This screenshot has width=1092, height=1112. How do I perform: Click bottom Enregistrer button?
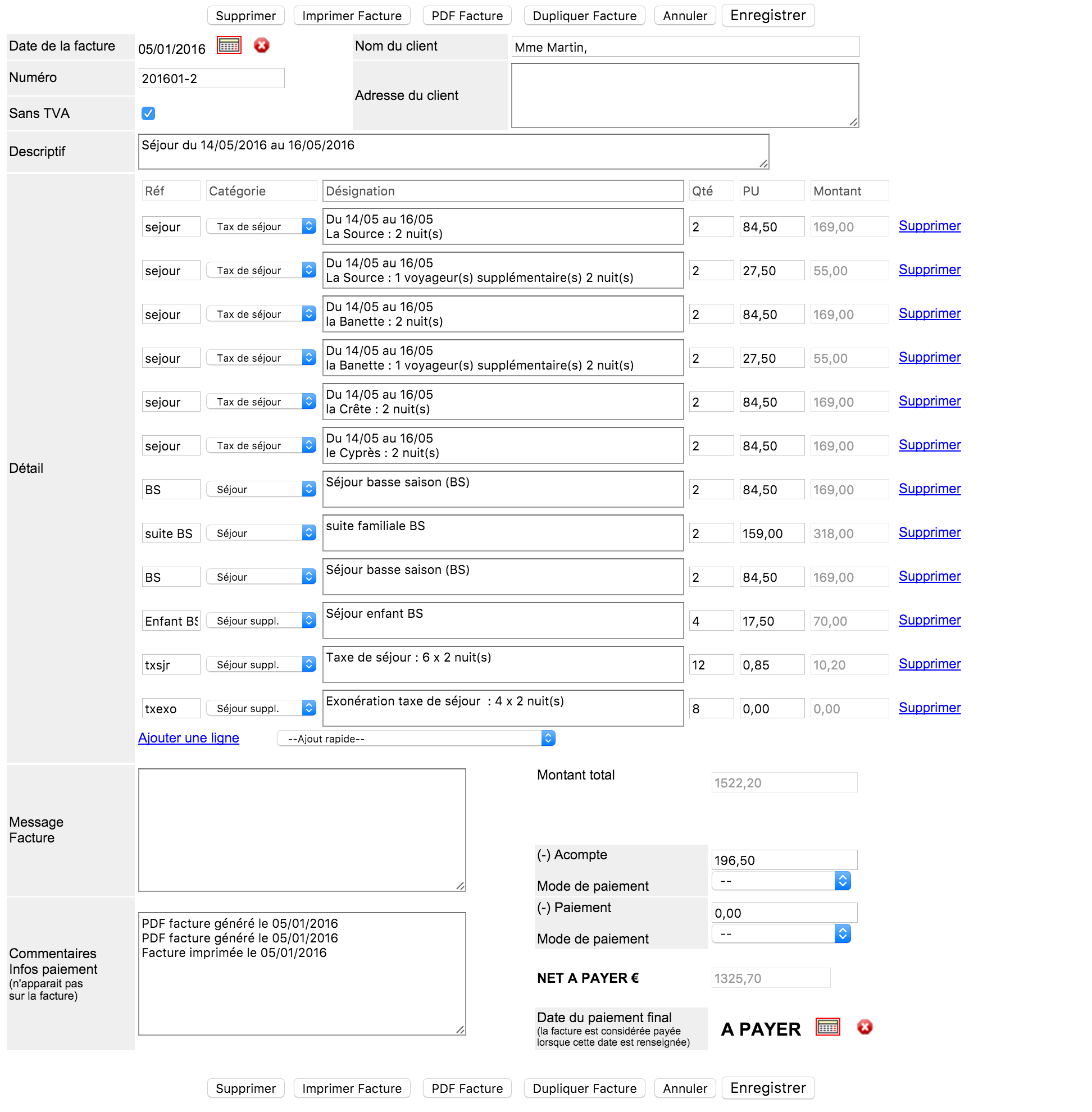[768, 1088]
